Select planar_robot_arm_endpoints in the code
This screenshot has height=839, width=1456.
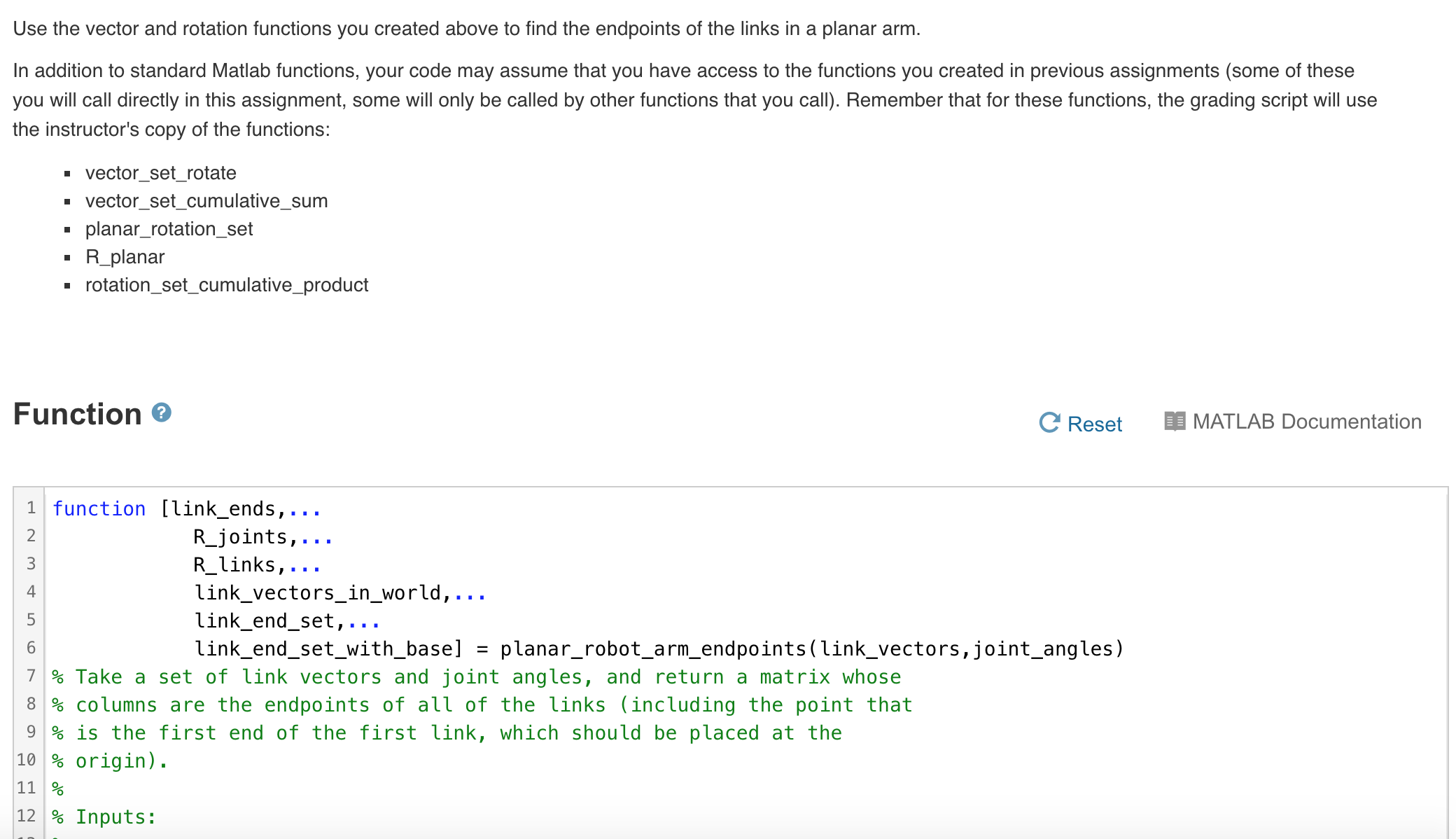point(653,649)
